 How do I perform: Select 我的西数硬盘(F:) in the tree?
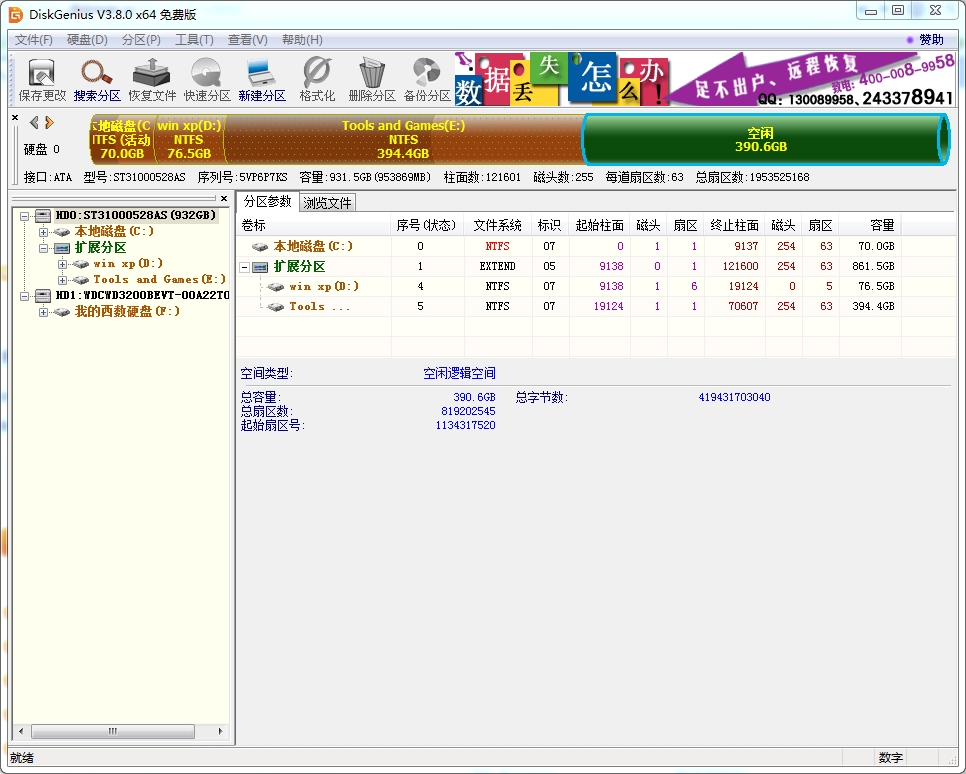tap(128, 311)
